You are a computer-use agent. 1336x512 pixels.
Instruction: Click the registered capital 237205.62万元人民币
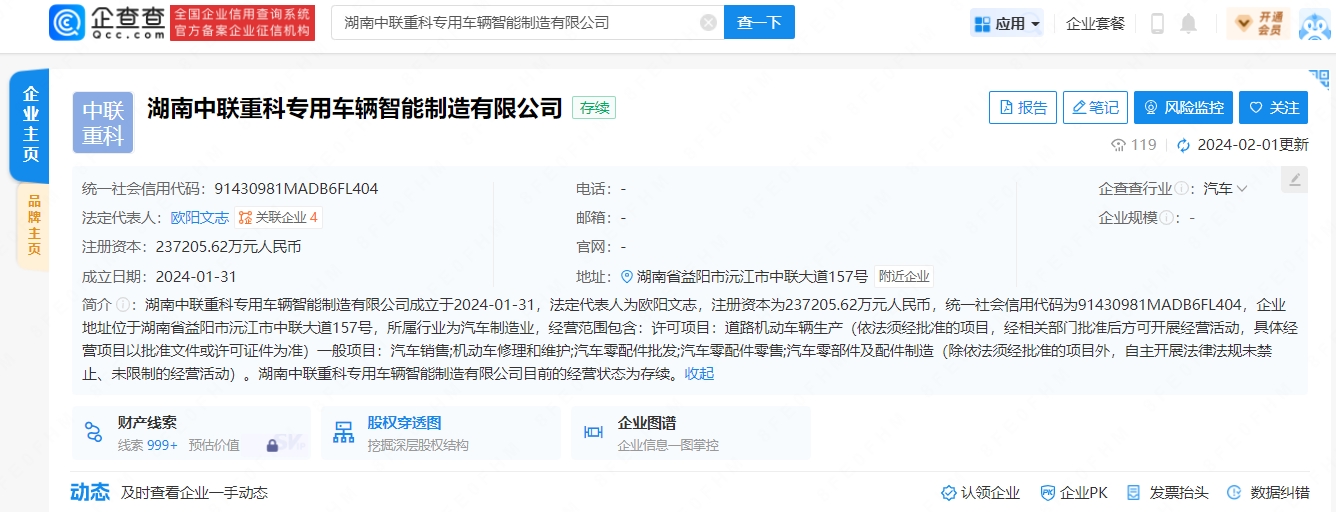point(229,246)
